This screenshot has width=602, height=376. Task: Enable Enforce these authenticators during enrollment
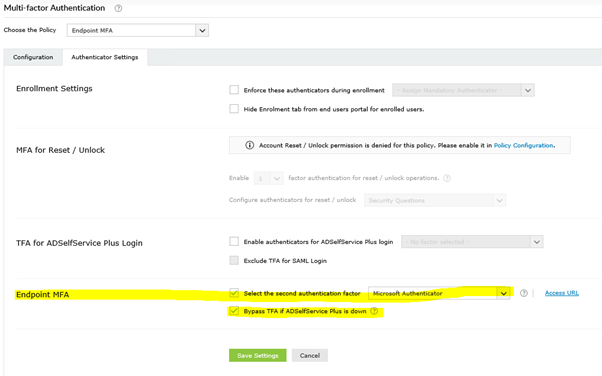234,90
